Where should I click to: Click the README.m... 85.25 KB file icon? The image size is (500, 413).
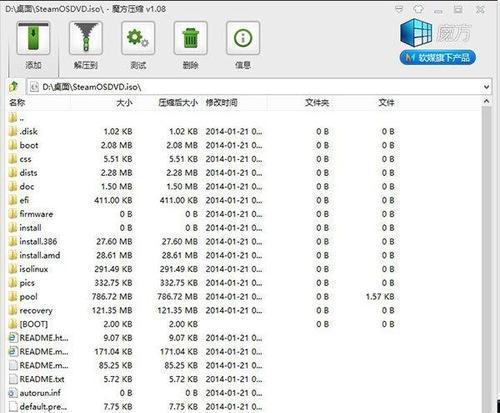pos(13,366)
